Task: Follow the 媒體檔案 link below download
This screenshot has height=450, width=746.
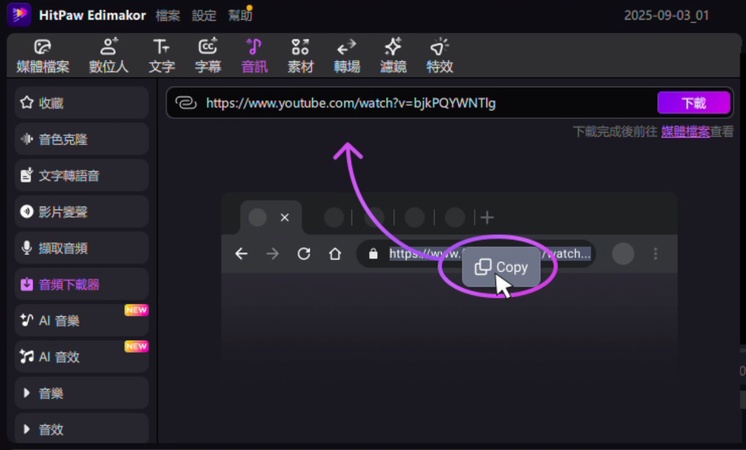Action: (x=685, y=131)
